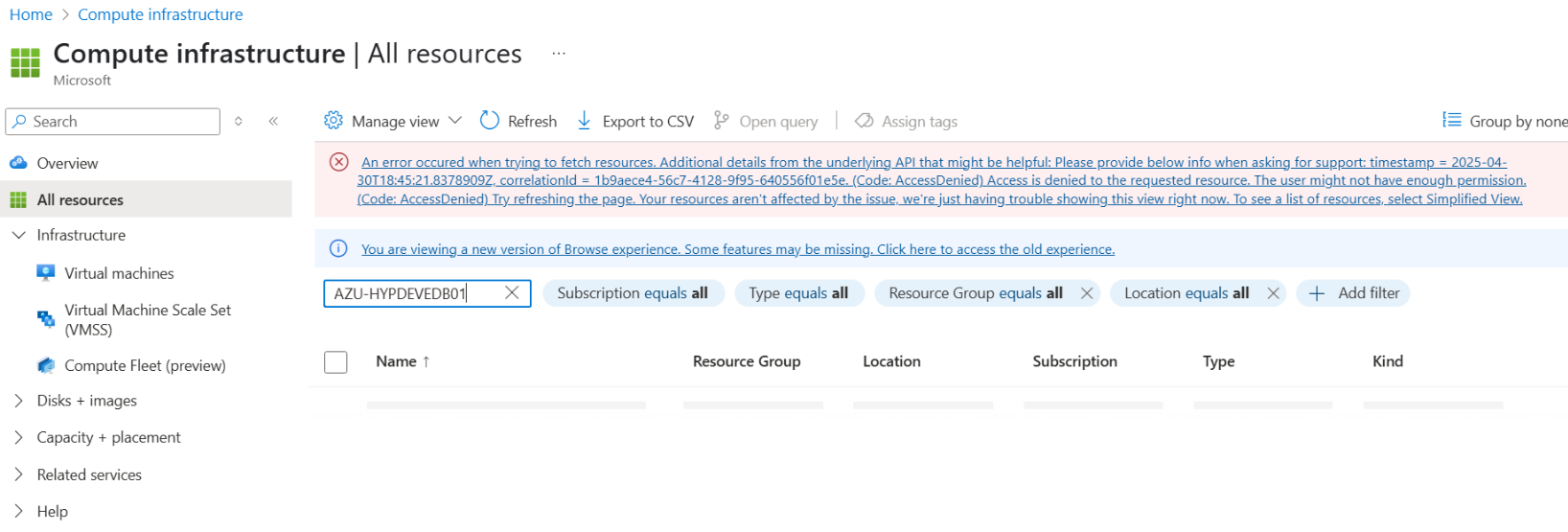Viewport: 1568px width, 532px height.
Task: Expand the Related services section
Action: coord(18,474)
